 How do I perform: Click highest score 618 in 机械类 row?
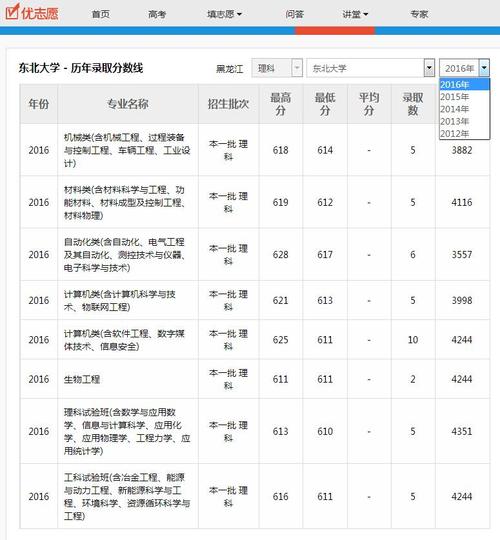(x=281, y=150)
